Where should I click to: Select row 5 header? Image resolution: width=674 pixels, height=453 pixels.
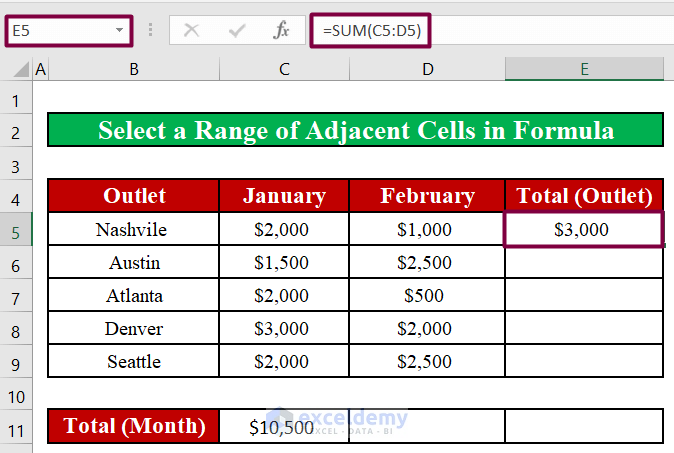[x=16, y=230]
